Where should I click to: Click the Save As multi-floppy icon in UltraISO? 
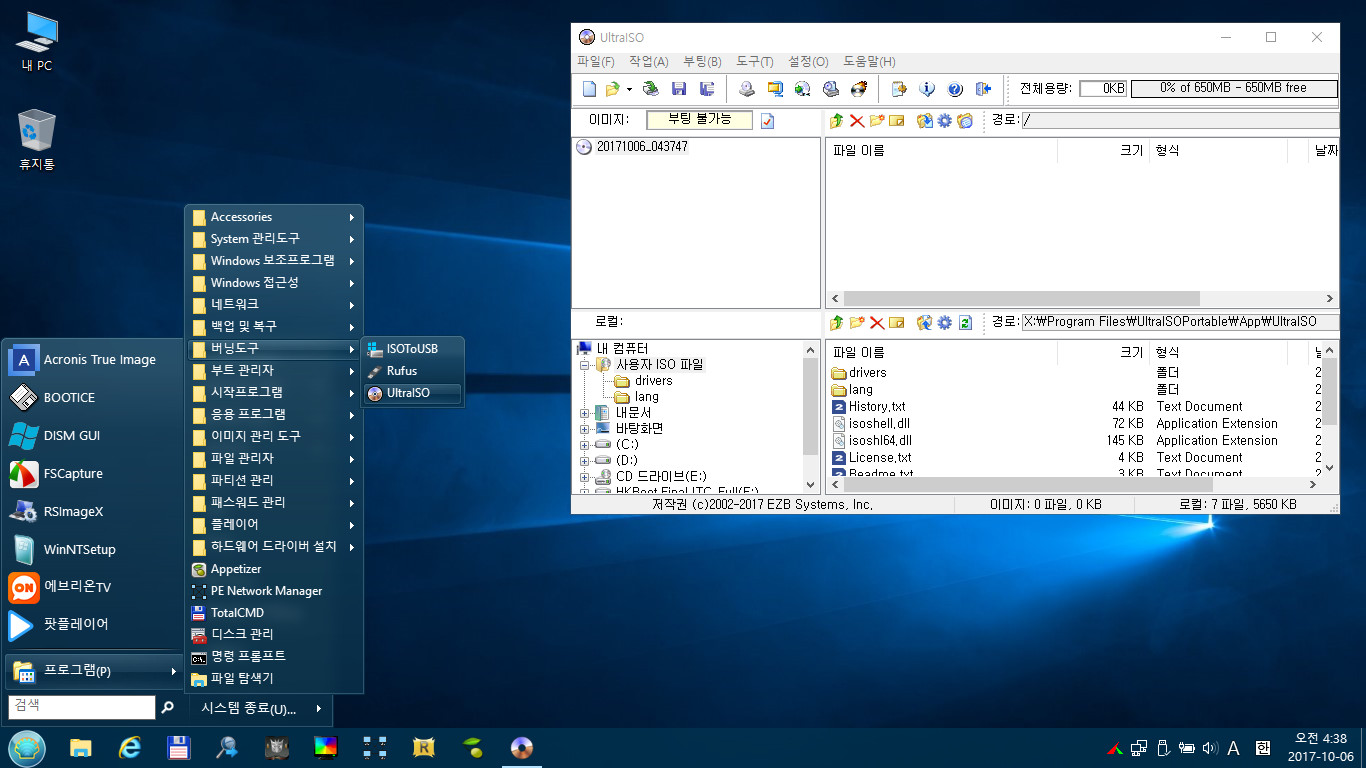[x=708, y=88]
